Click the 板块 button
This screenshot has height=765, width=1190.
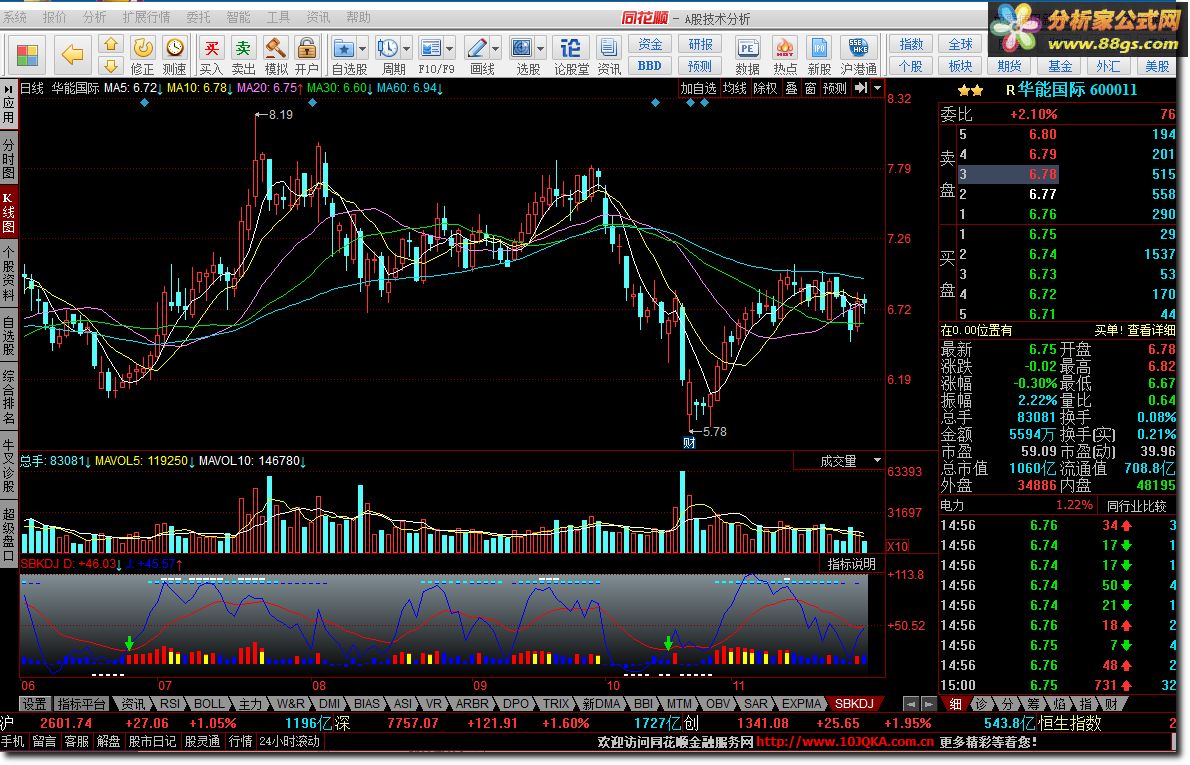point(960,65)
